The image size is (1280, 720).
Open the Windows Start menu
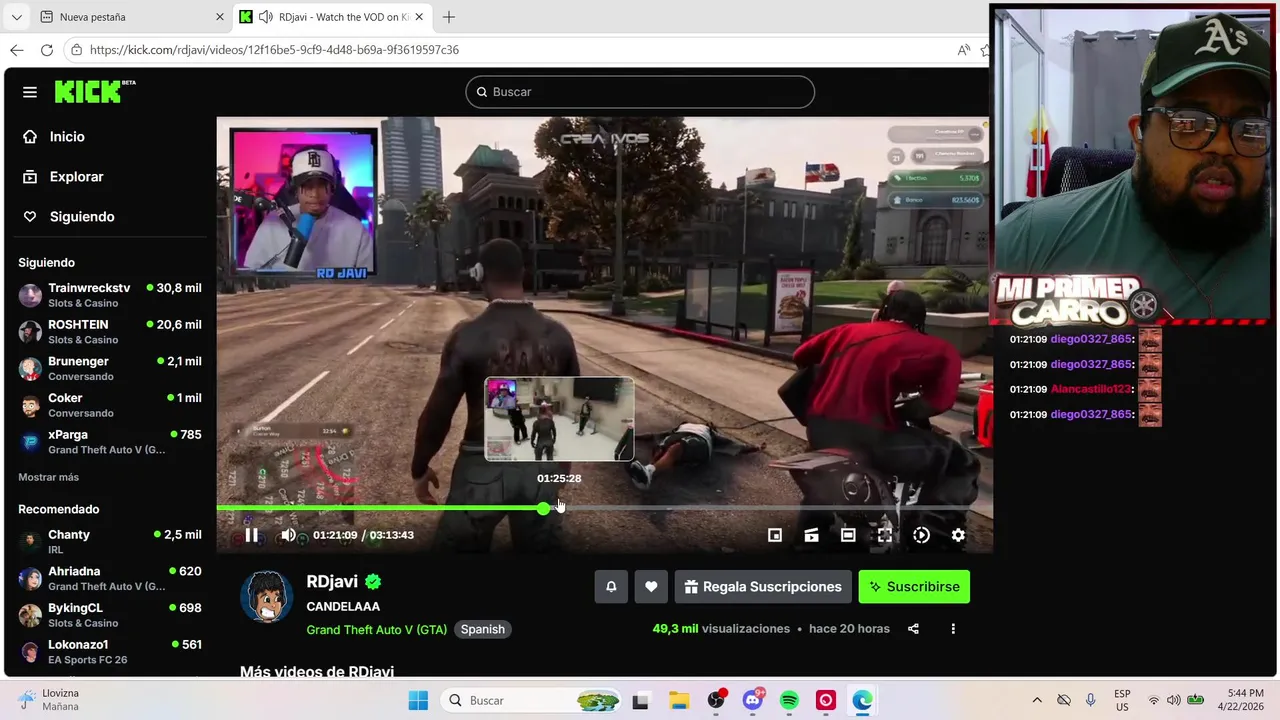pyautogui.click(x=418, y=701)
